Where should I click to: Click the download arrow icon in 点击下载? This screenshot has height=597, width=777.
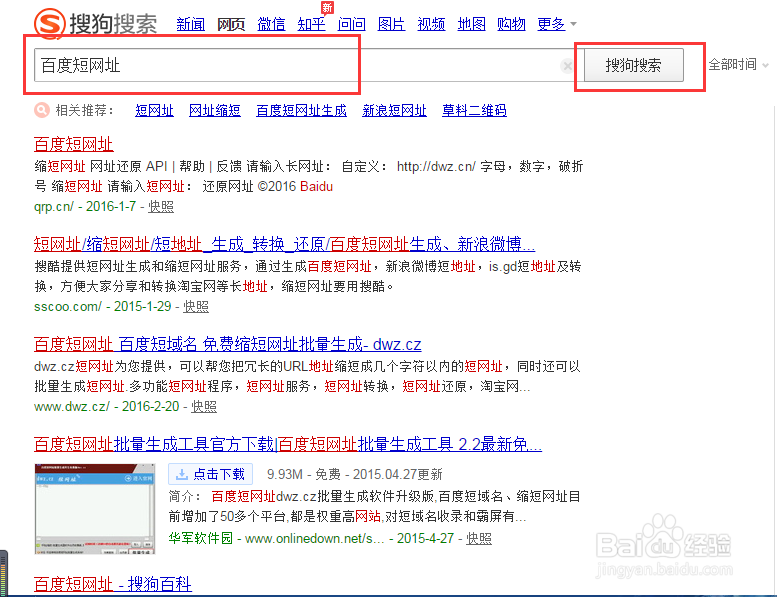[x=181, y=474]
